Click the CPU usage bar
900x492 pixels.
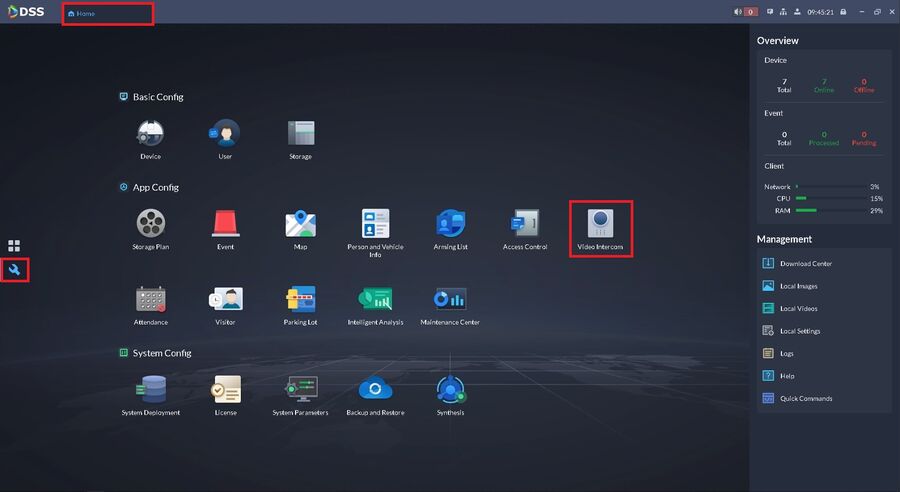(x=831, y=199)
